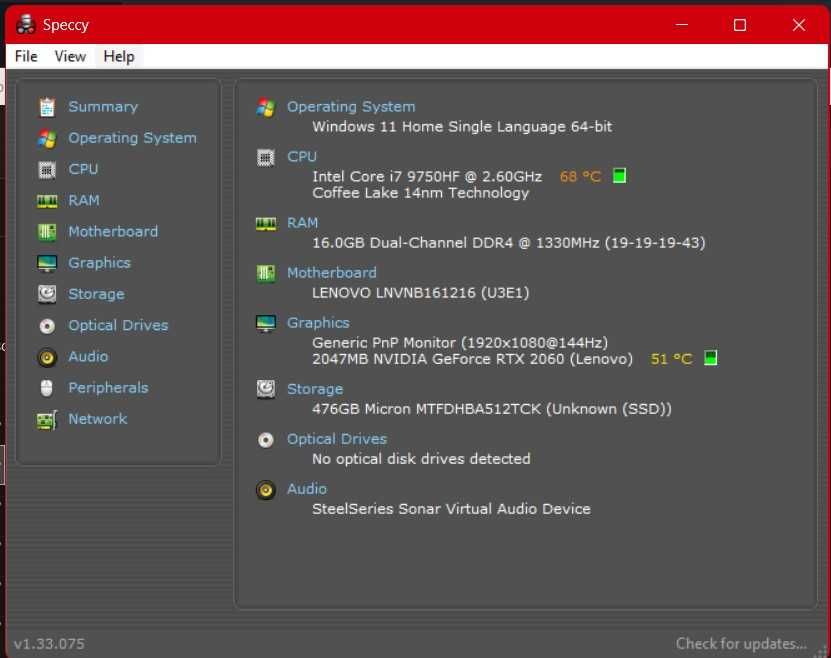Select Optical Drives in the sidebar

click(x=118, y=325)
